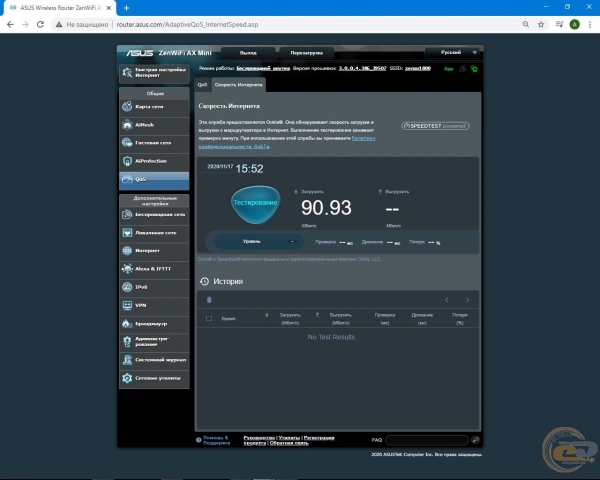Image resolution: width=600 pixels, height=480 pixels.
Task: Open the Guest Network (Гостевая сеть) item
Action: [x=154, y=143]
